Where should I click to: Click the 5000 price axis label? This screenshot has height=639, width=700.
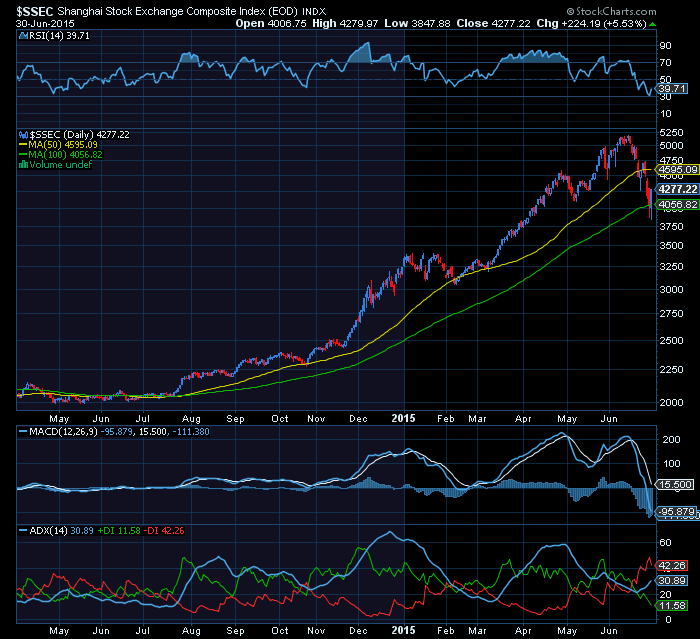click(671, 146)
